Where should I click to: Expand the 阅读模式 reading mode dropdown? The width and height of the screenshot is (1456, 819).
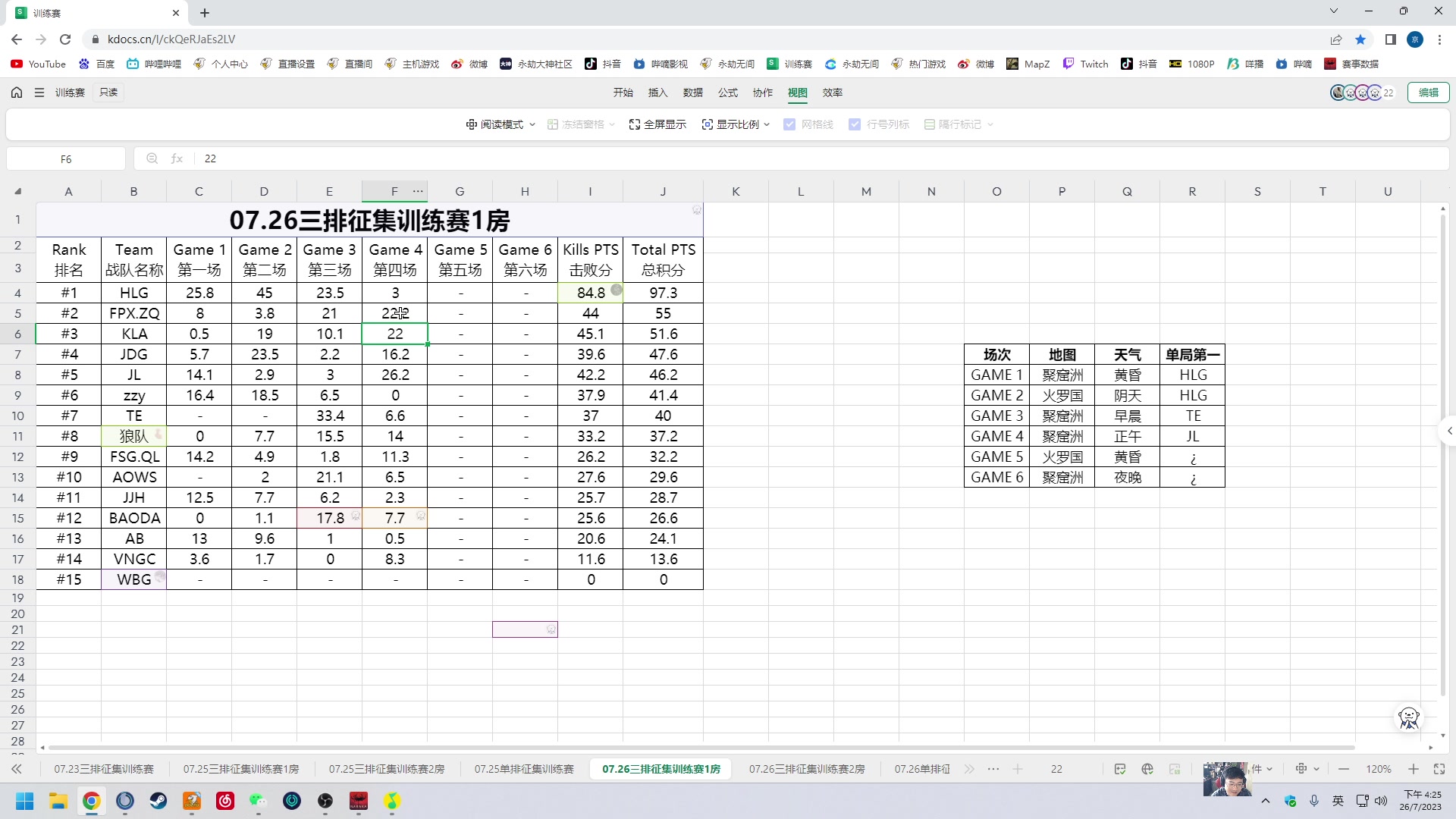point(500,124)
